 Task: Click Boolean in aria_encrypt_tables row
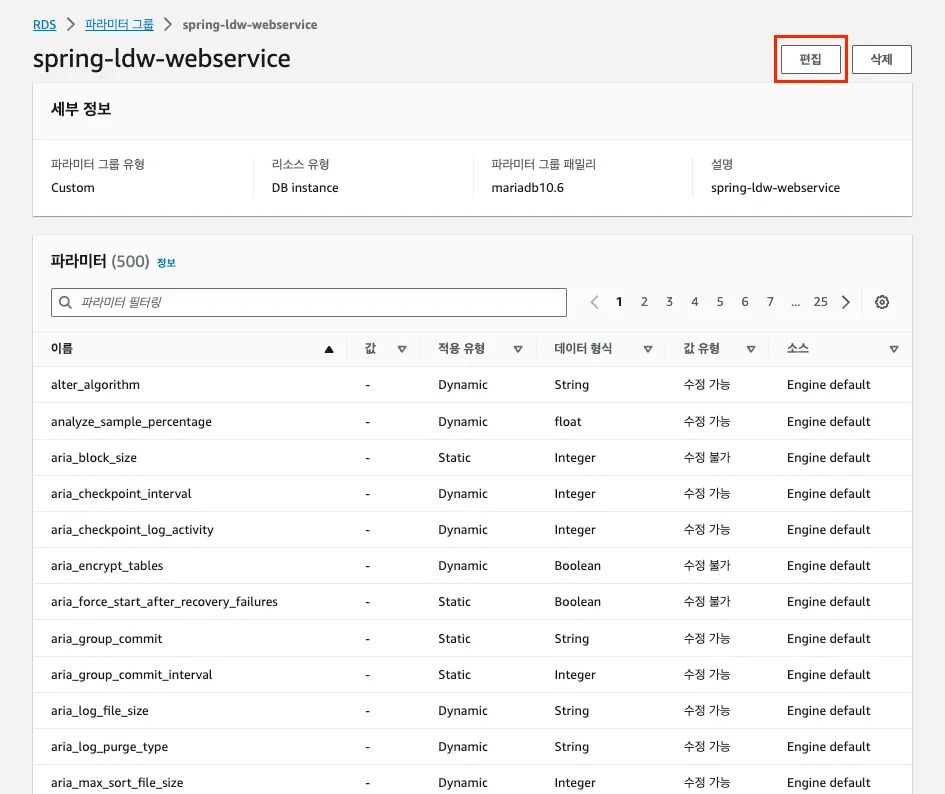pos(577,566)
